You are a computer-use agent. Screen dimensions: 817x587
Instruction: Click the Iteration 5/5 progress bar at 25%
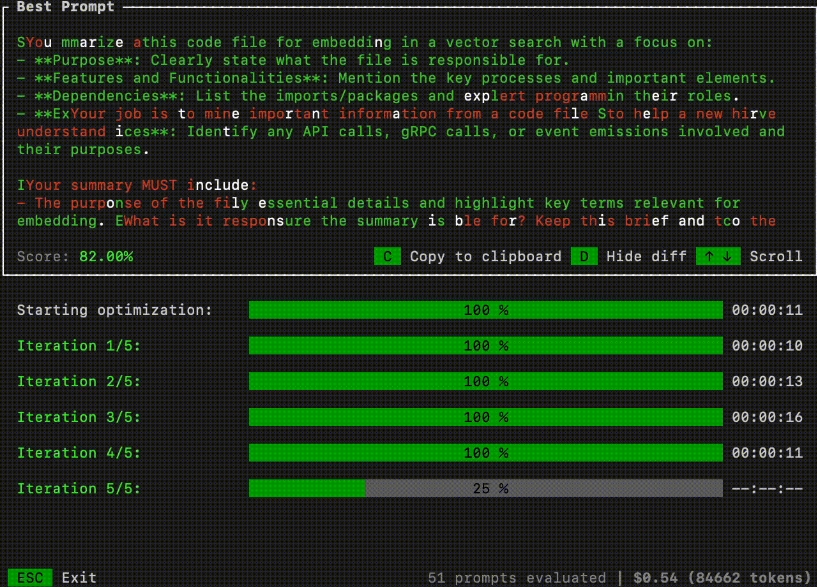click(x=485, y=489)
